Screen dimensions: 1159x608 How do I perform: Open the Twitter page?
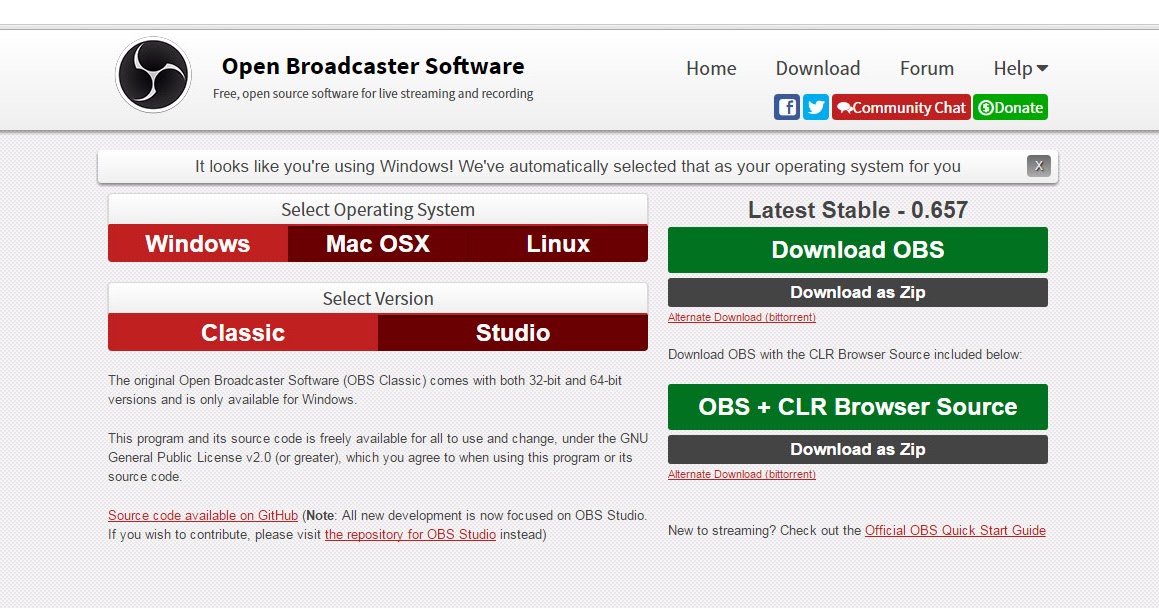pos(816,106)
